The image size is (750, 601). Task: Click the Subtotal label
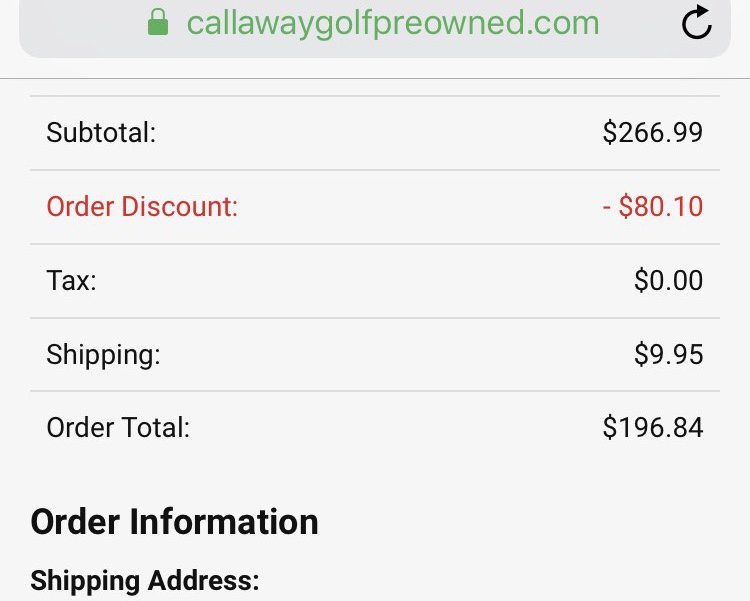tap(101, 132)
